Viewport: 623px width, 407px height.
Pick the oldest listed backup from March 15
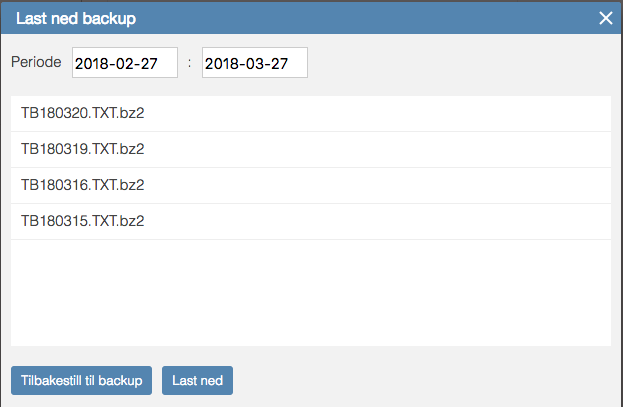[311, 221]
